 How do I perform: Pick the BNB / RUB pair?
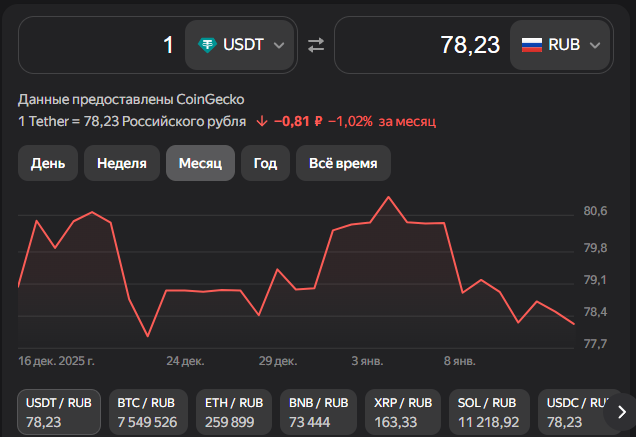(318, 412)
